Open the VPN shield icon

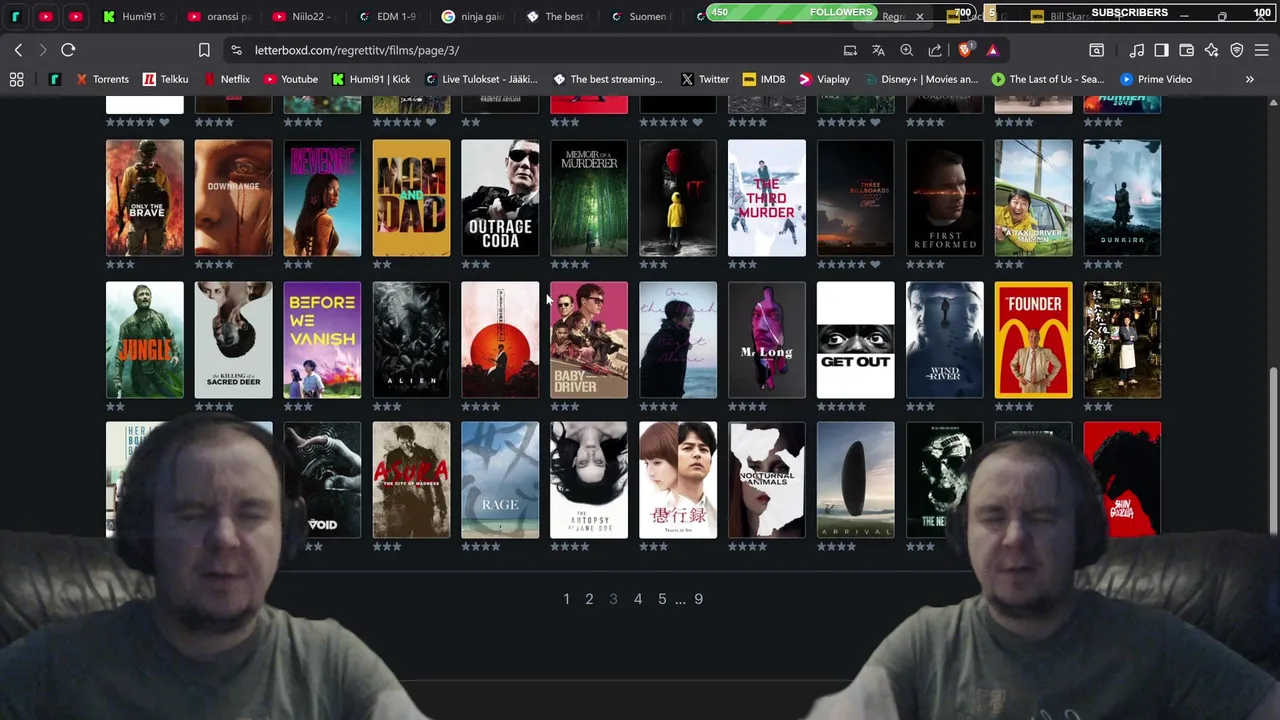pos(1237,50)
